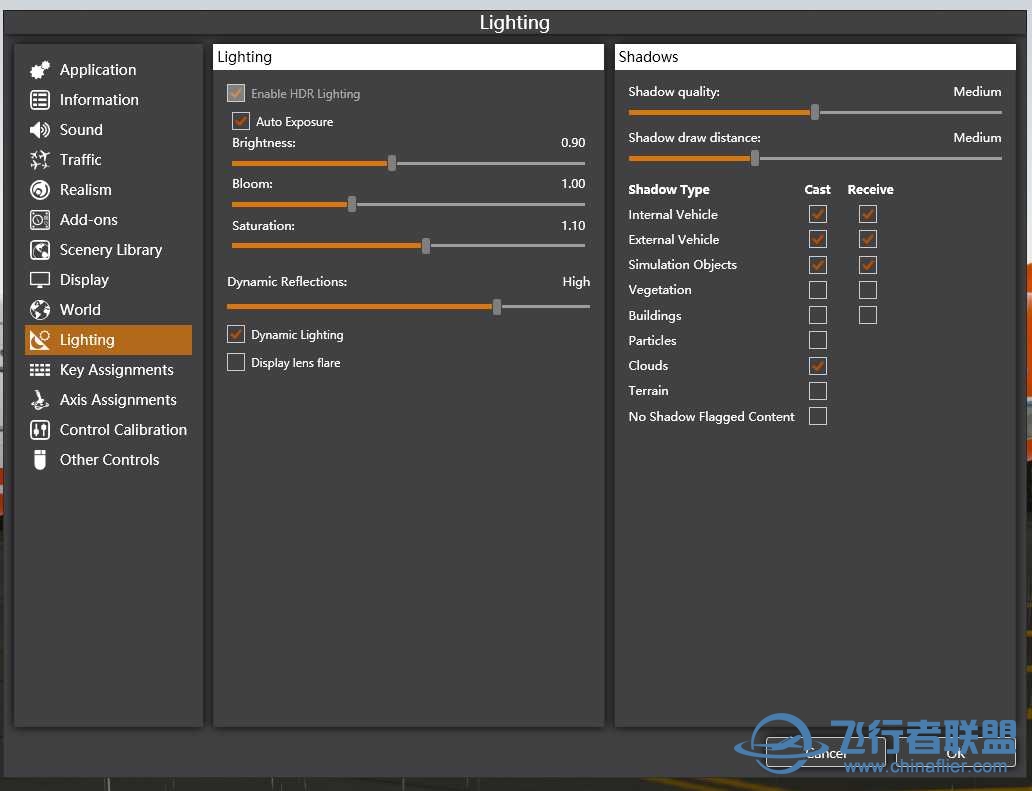Click the Dynamic Reflections slider handle
This screenshot has width=1032, height=791.
coord(497,306)
